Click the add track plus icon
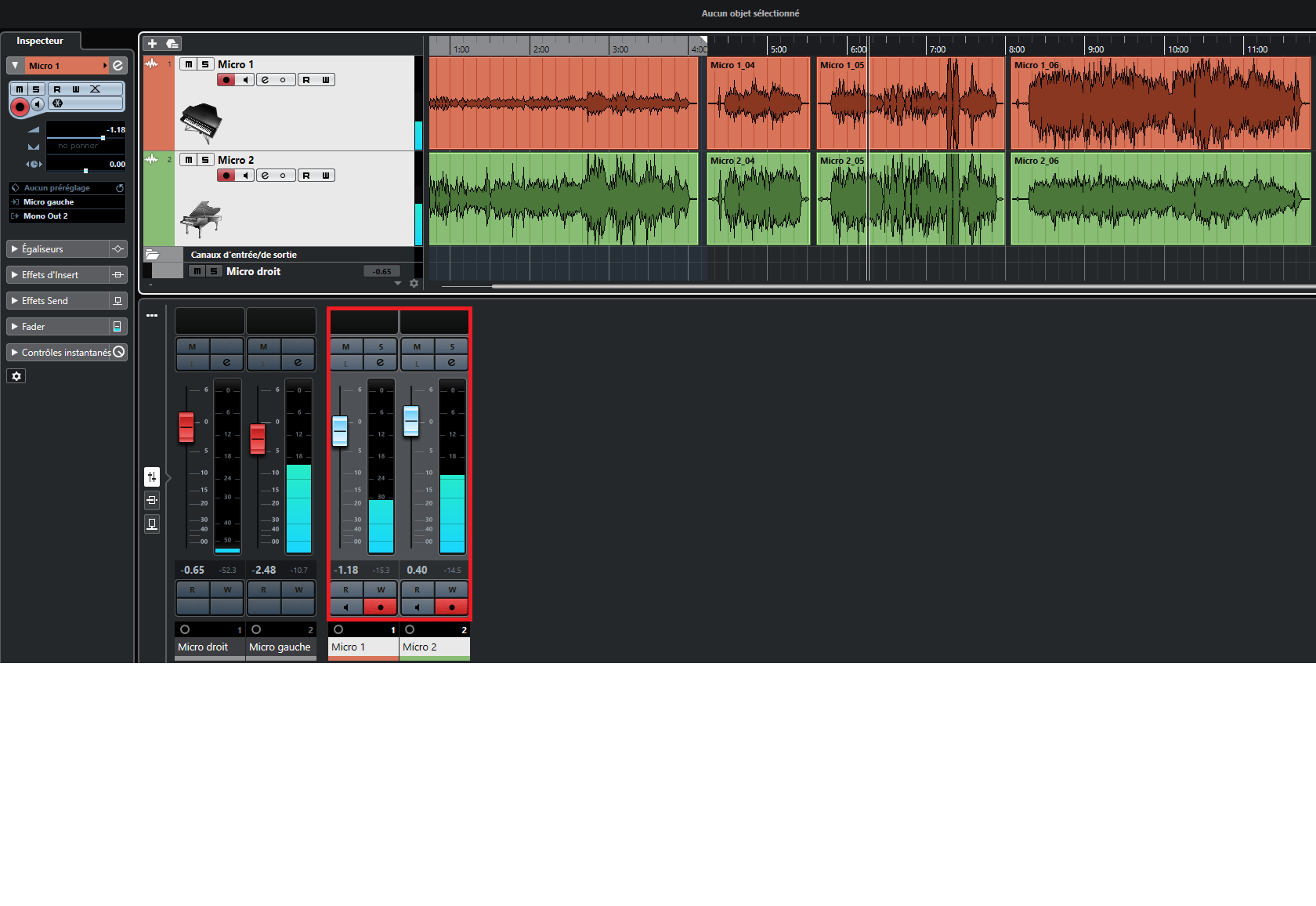This screenshot has height=906, width=1316. 152,44
